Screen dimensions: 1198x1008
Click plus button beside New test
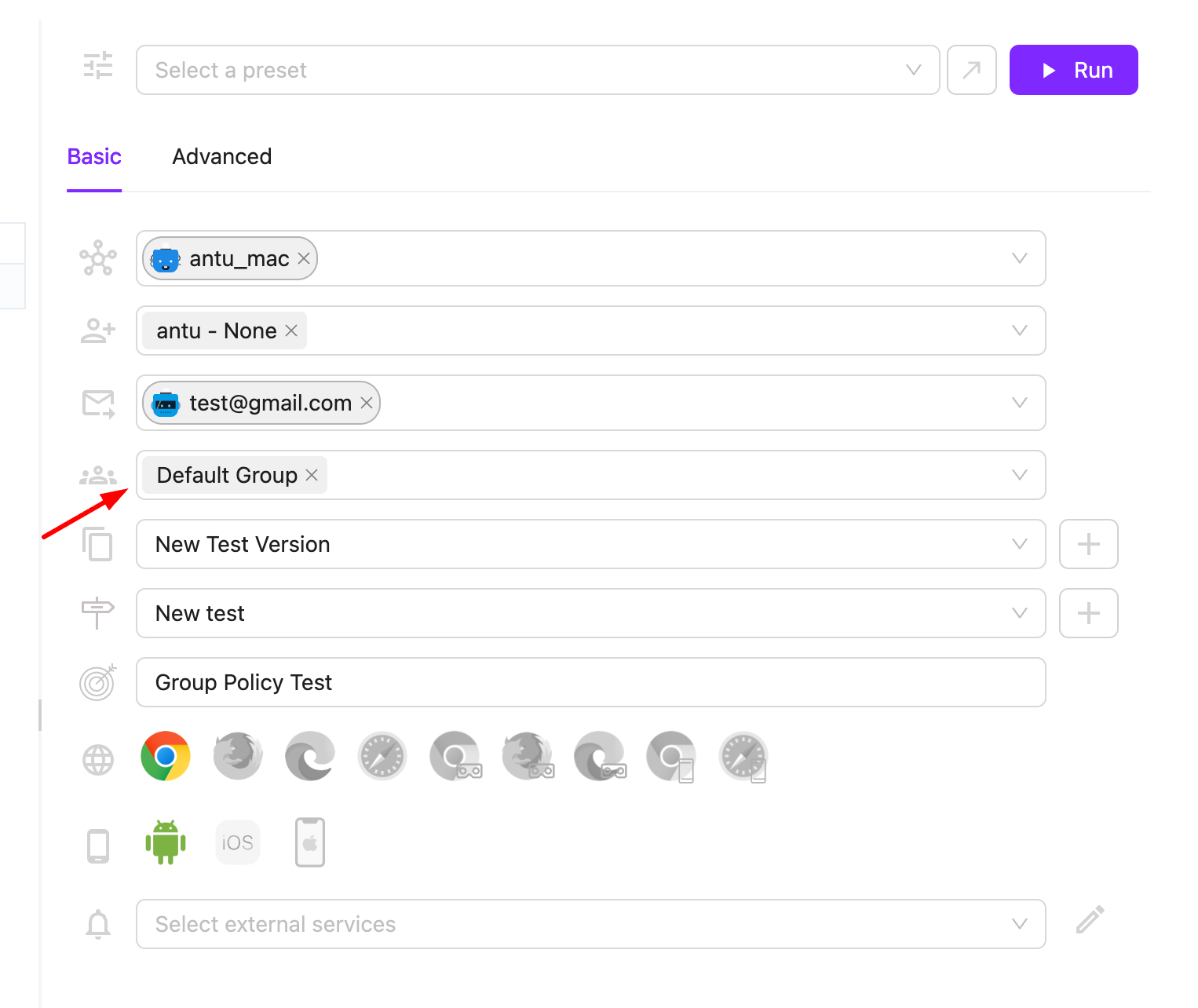pos(1088,613)
